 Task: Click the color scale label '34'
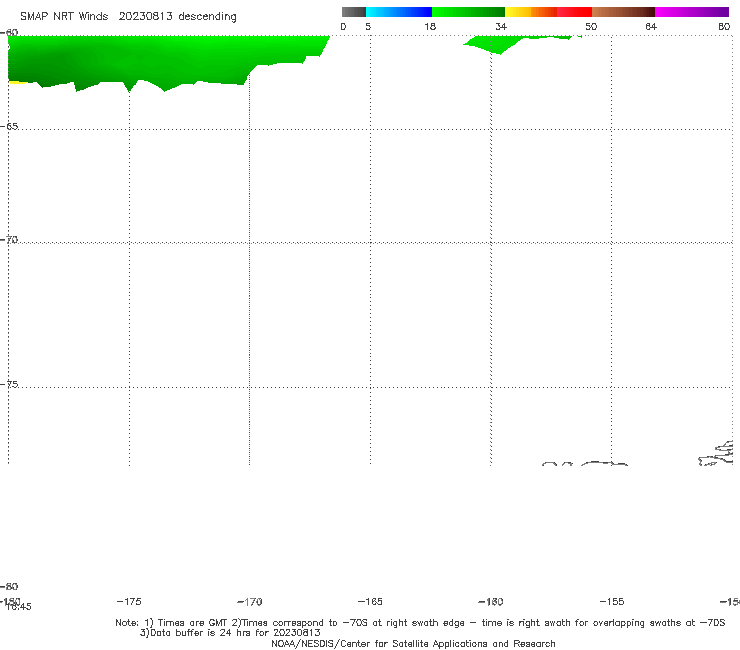(x=501, y=26)
